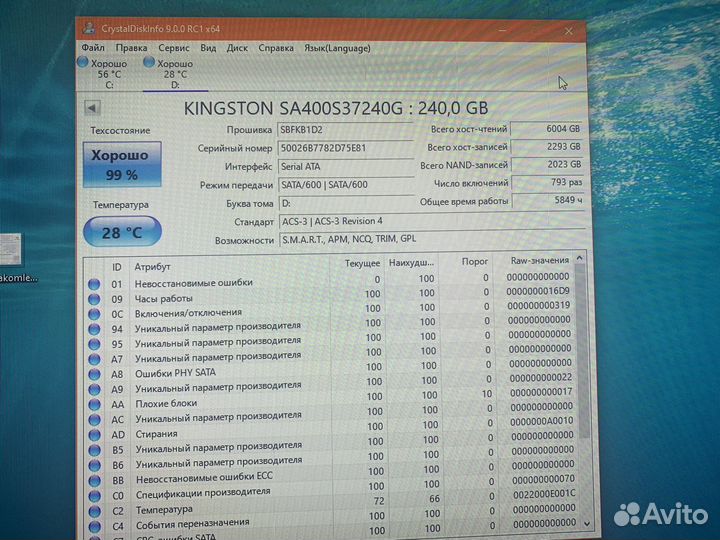Click the status circle for attribute 01
The width and height of the screenshot is (720, 540).
pyautogui.click(x=94, y=284)
